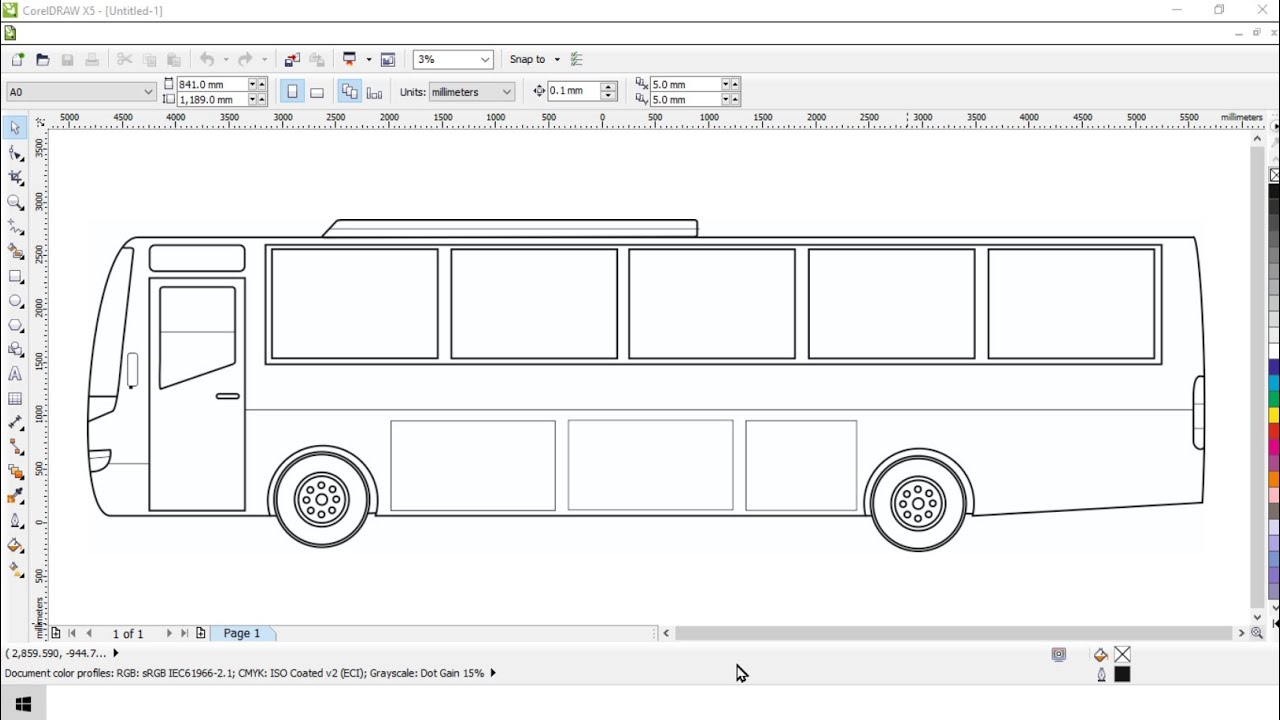Expand the Application Launcher arrow
The image size is (1280, 720).
coord(368,60)
